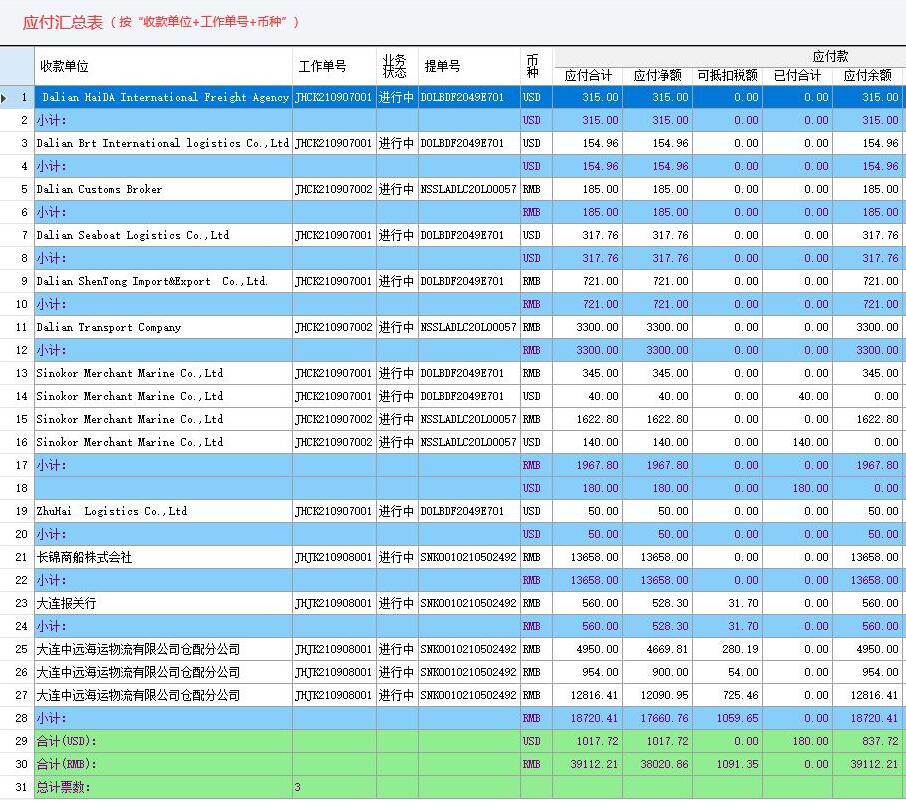Click the ZhuHai Logistics Co.,Ltd cell
Screen dimensions: 906x802
coord(111,511)
